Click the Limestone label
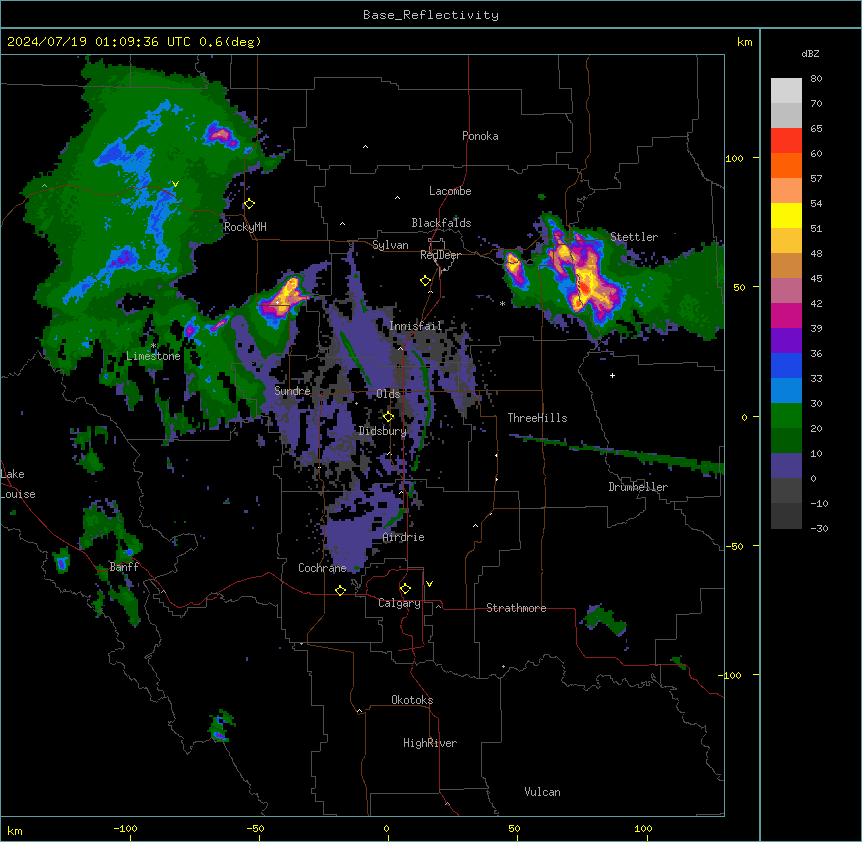The image size is (862, 842). pos(153,356)
